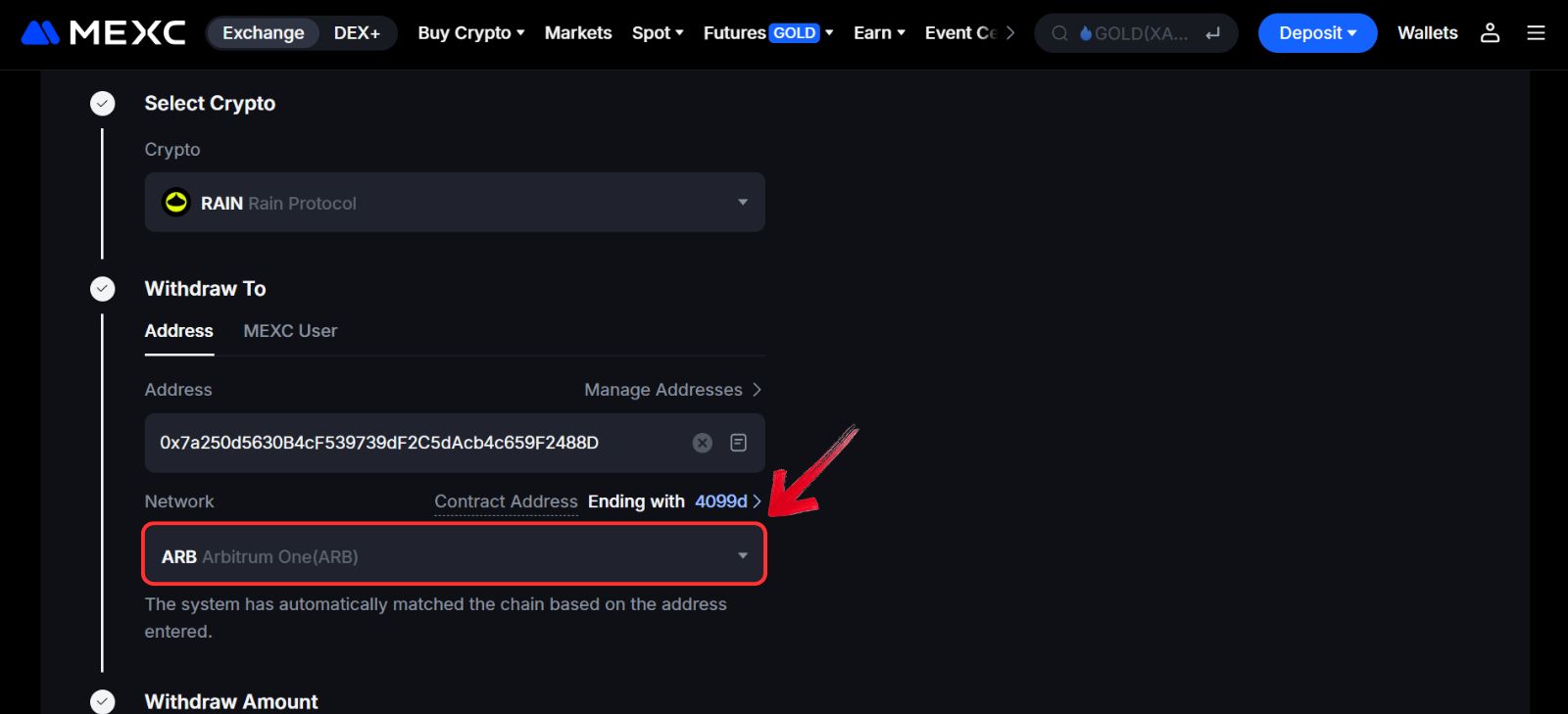
Task: Click the Withdraw To step checkmark
Action: tap(103, 289)
